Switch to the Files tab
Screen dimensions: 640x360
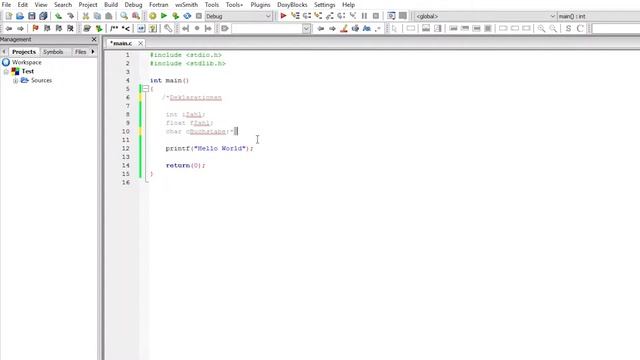(80, 52)
